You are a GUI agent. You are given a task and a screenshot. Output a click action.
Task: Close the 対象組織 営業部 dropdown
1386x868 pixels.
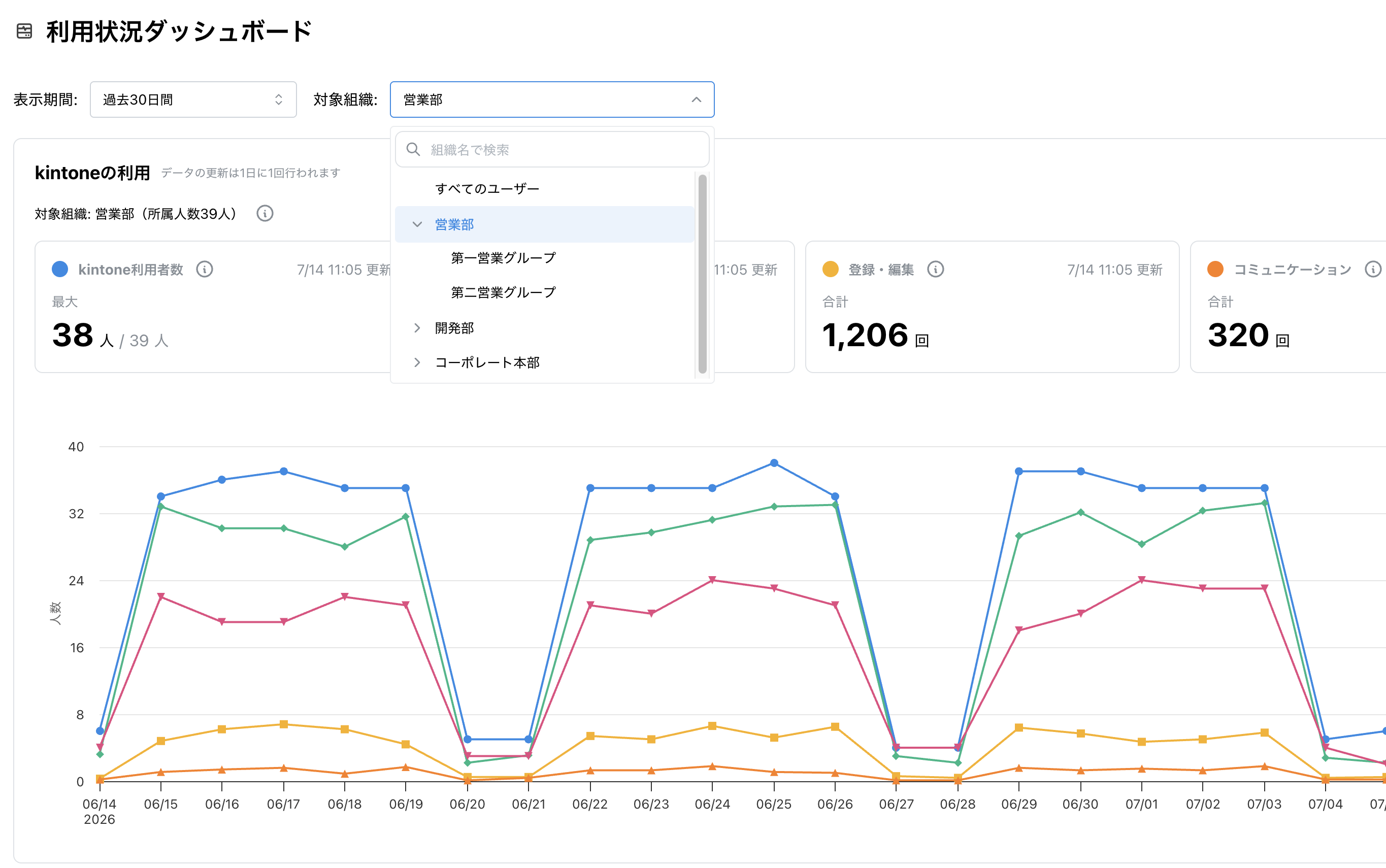click(x=552, y=100)
